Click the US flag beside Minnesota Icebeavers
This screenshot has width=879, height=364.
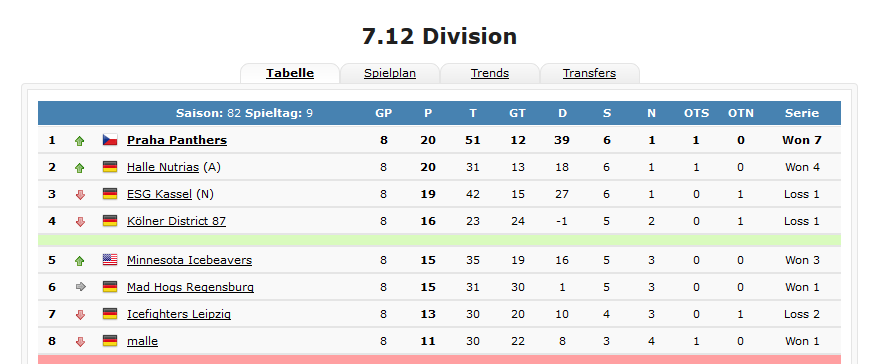[110, 260]
